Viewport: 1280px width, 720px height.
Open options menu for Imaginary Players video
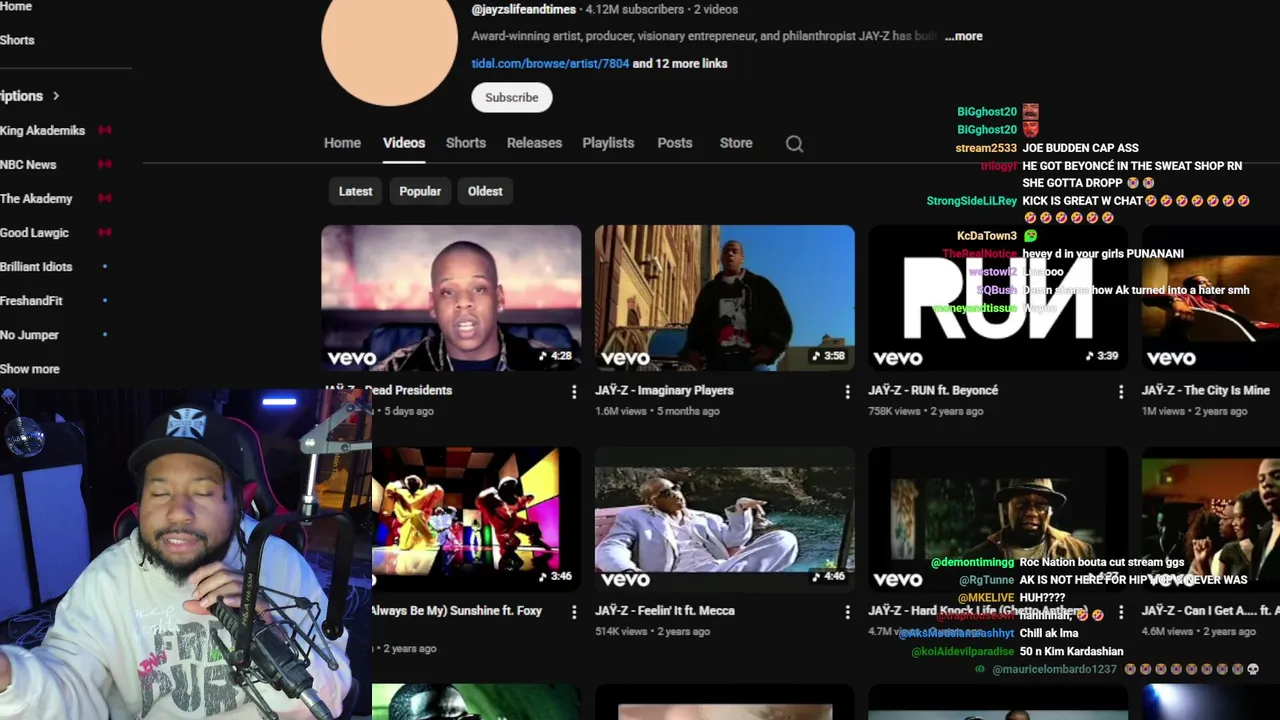click(x=847, y=392)
